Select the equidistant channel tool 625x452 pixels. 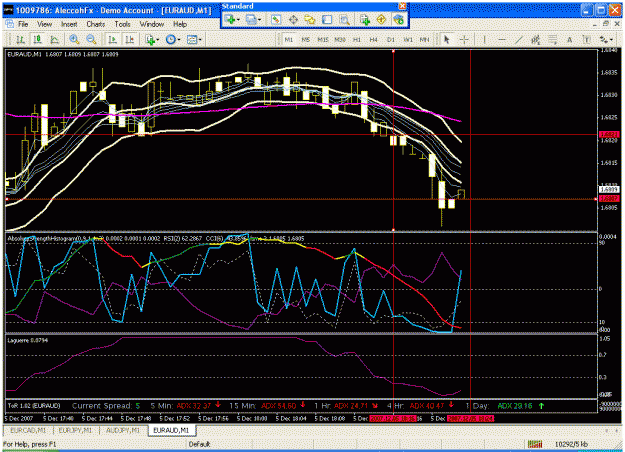point(536,39)
